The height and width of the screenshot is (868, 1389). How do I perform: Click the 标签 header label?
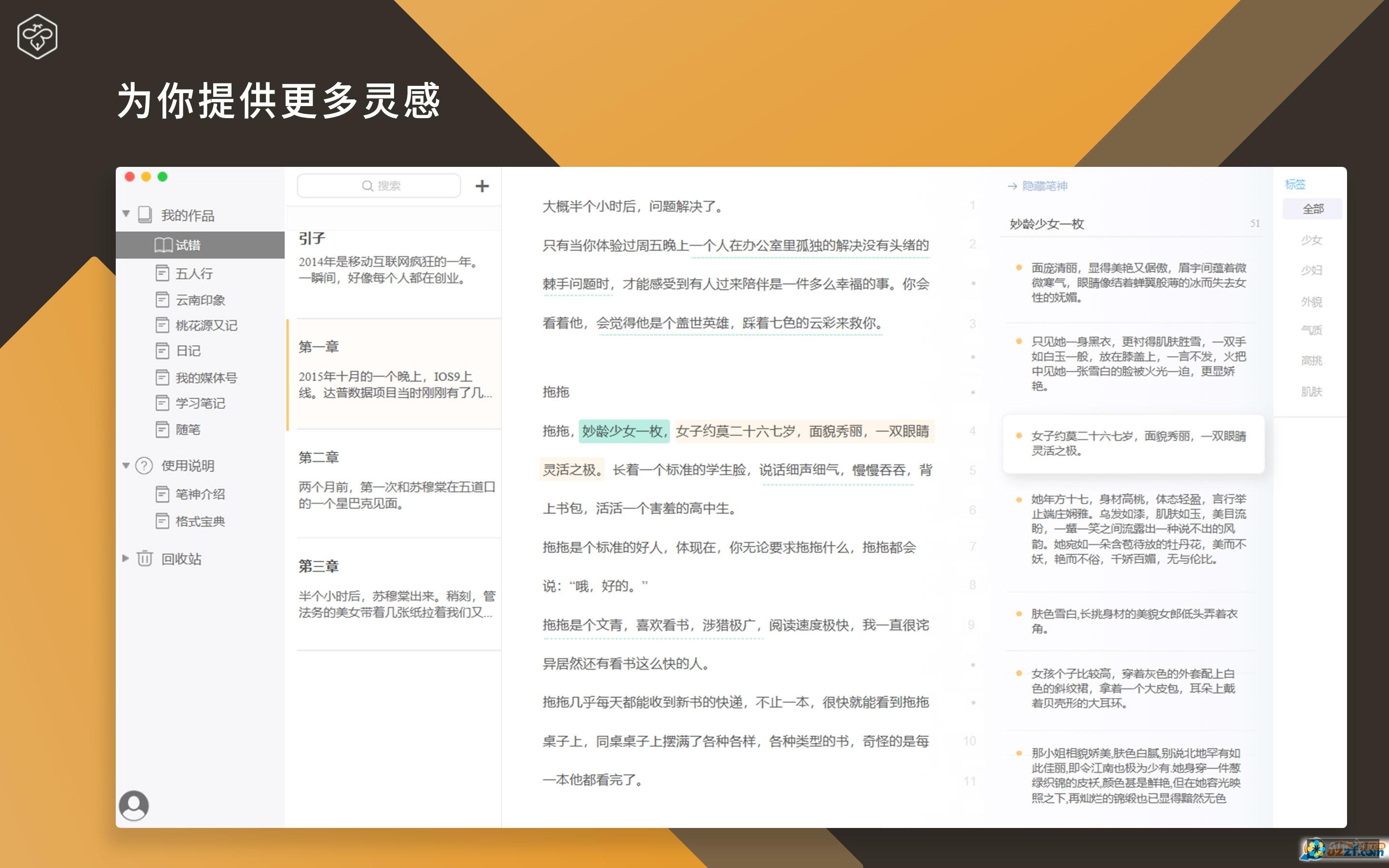coord(1295,184)
